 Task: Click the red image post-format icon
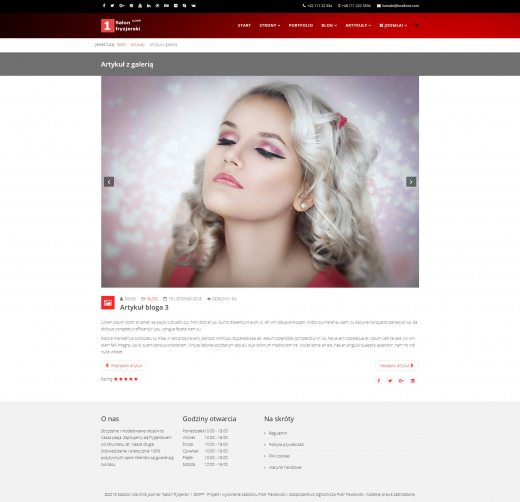pos(108,303)
